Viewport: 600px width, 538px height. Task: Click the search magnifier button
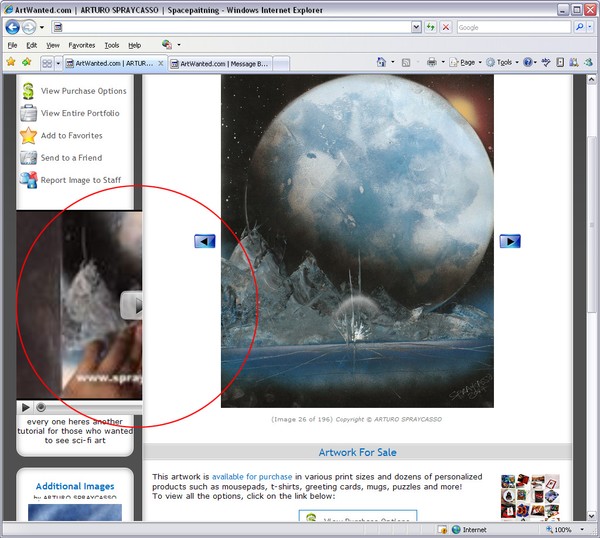(x=580, y=27)
